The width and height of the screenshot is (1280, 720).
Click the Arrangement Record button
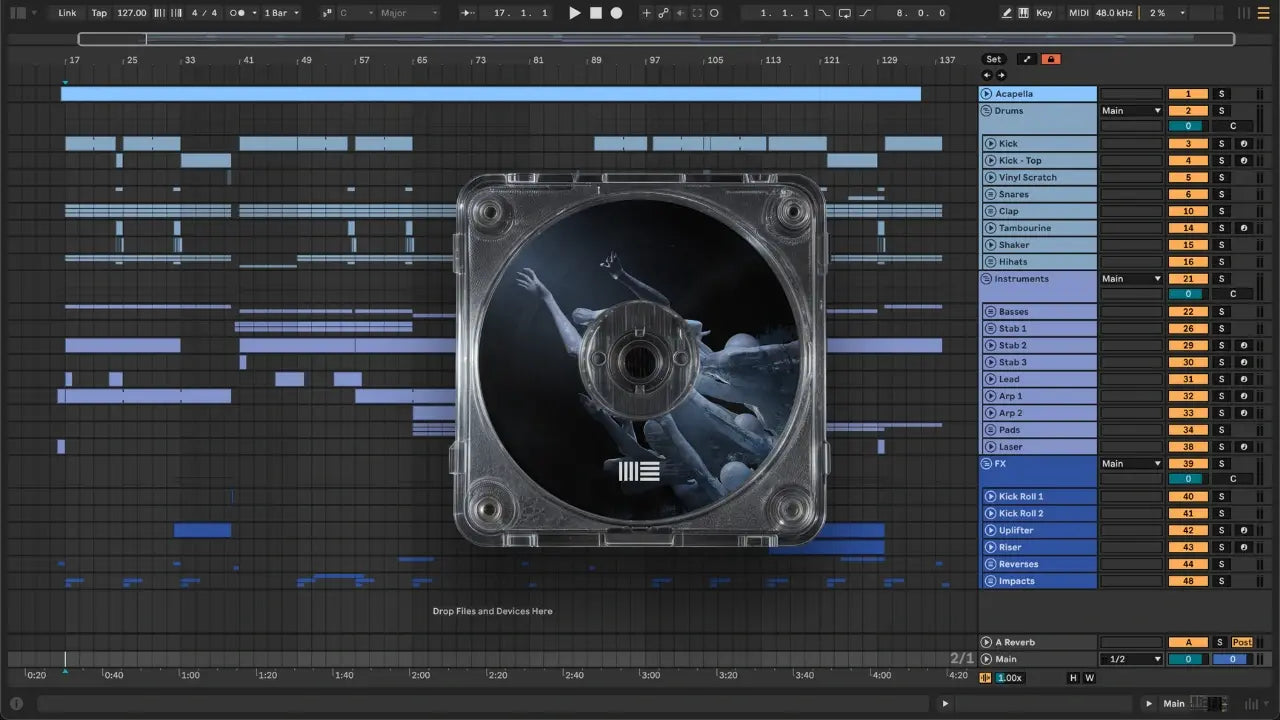click(x=616, y=13)
